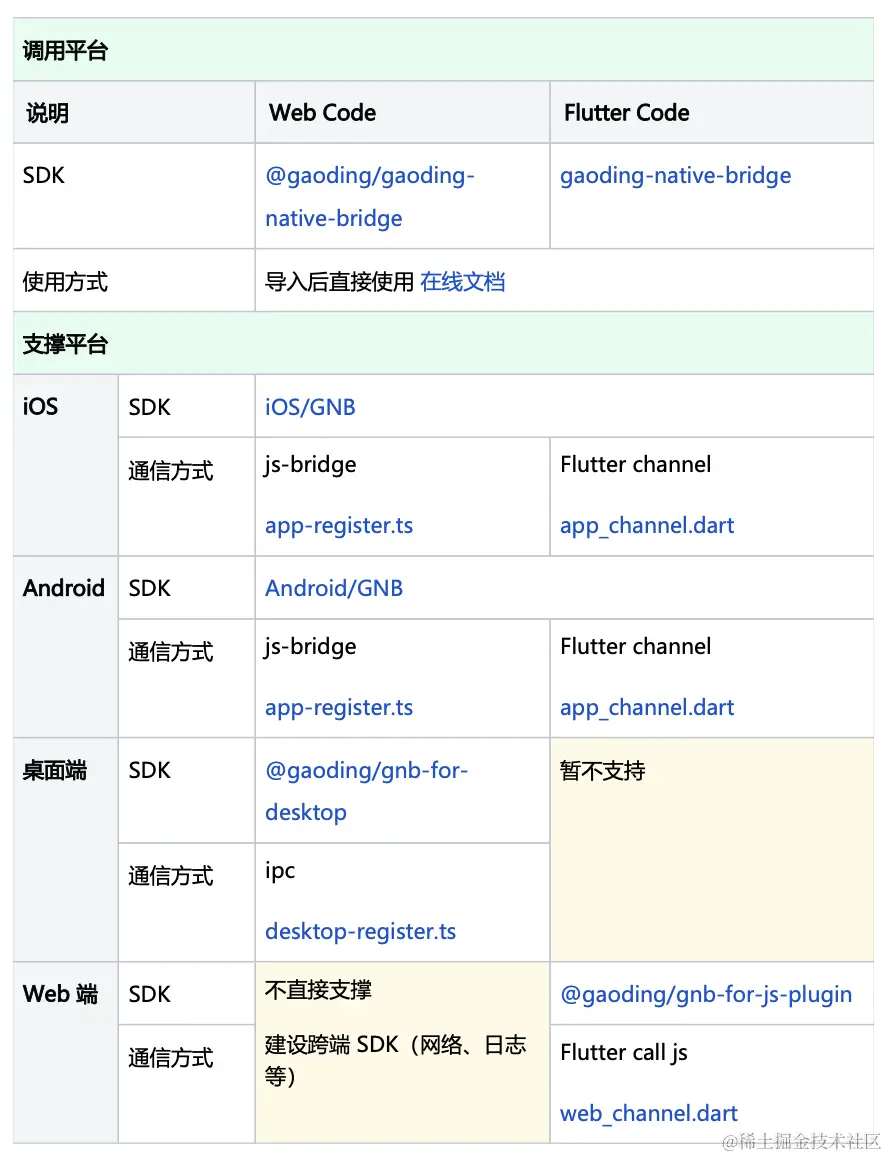Click the SDK label under 调用平台
Image resolution: width=888 pixels, height=1158 pixels.
tap(44, 175)
